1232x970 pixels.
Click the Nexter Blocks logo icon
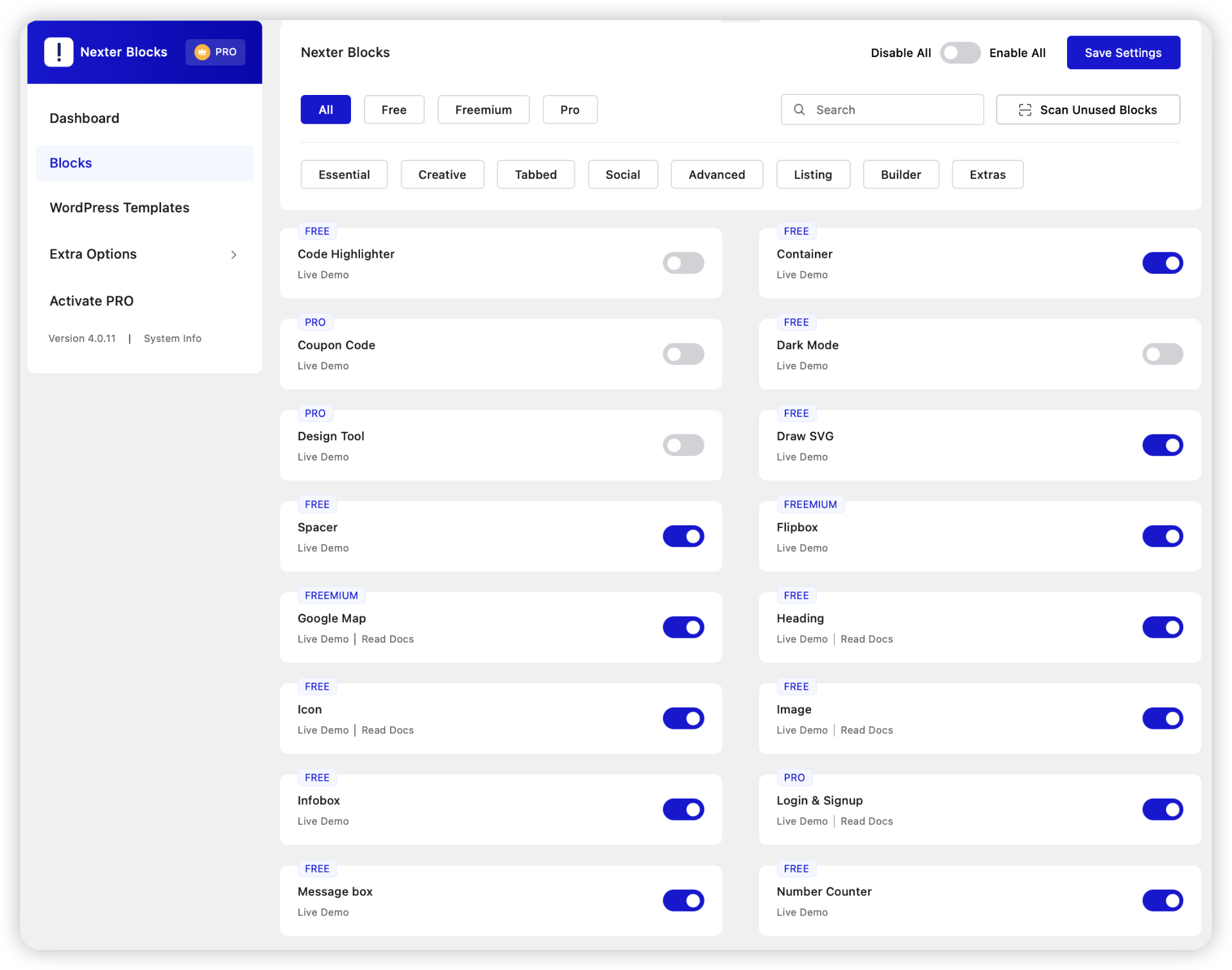[58, 52]
